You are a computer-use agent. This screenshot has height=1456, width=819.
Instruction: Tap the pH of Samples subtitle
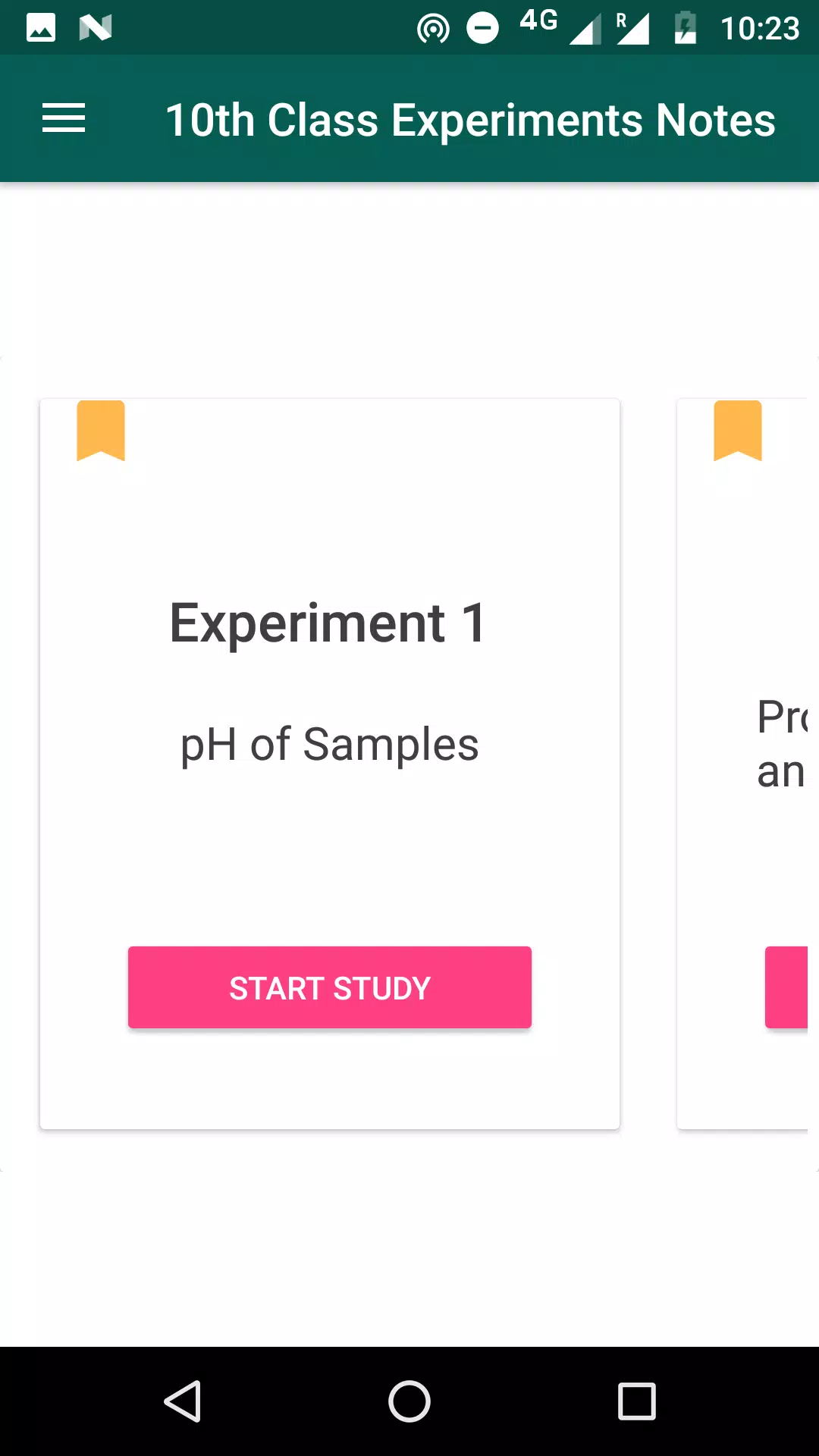coord(329,745)
